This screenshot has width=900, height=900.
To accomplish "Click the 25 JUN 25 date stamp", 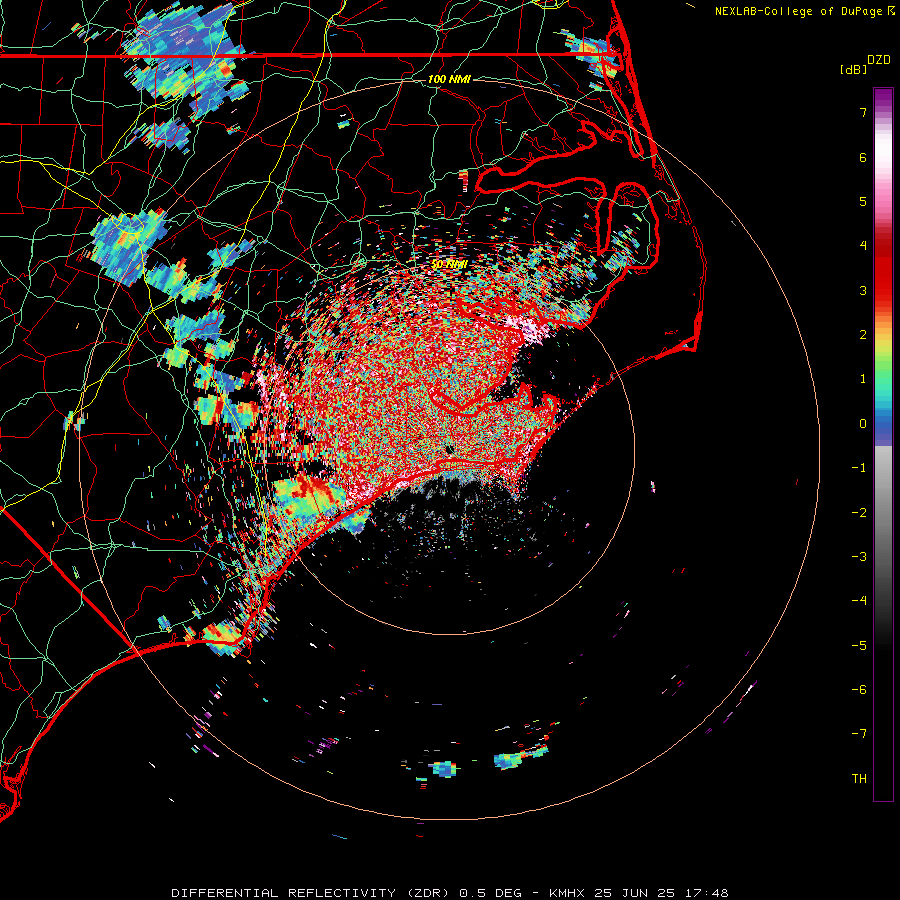I will click(634, 893).
